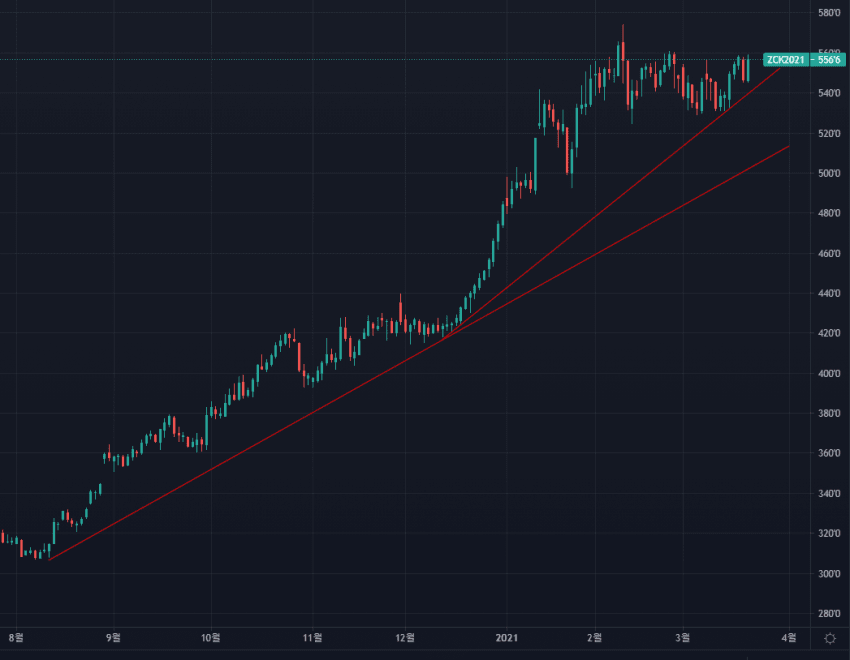The image size is (850, 660).
Task: Click the 12월 time axis label
Action: tap(405, 638)
